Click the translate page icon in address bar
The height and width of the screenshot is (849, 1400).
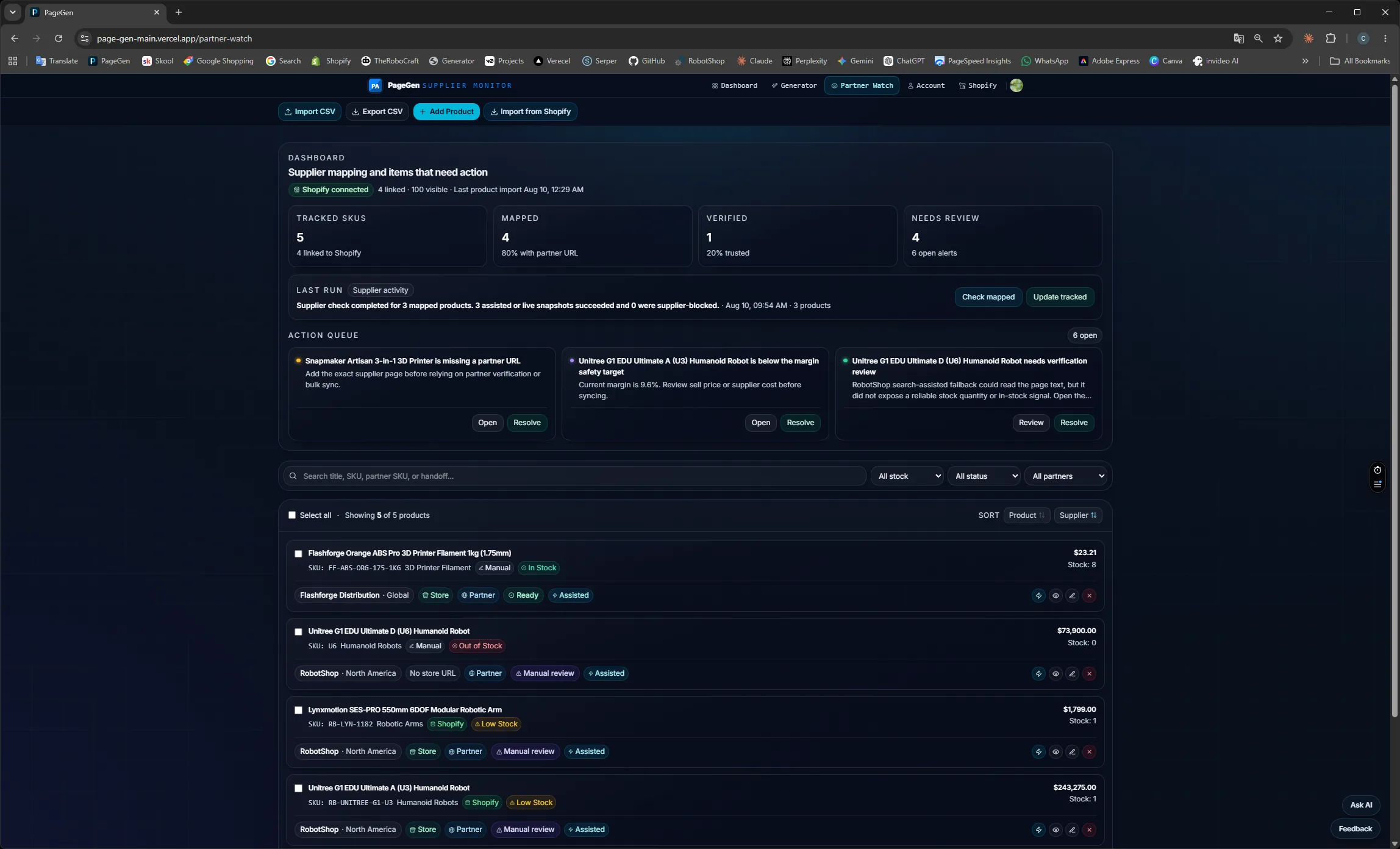pos(1238,38)
